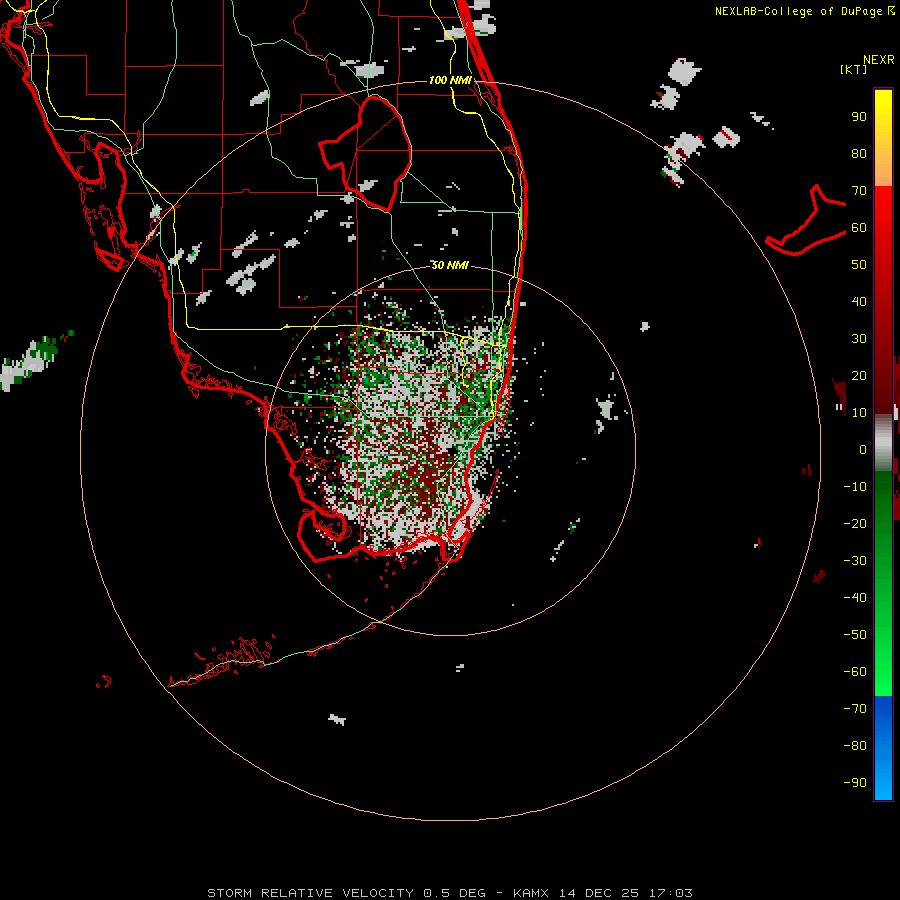900x900 pixels.
Task: Click the '-60' value on the velocity scale
Action: coord(855,672)
